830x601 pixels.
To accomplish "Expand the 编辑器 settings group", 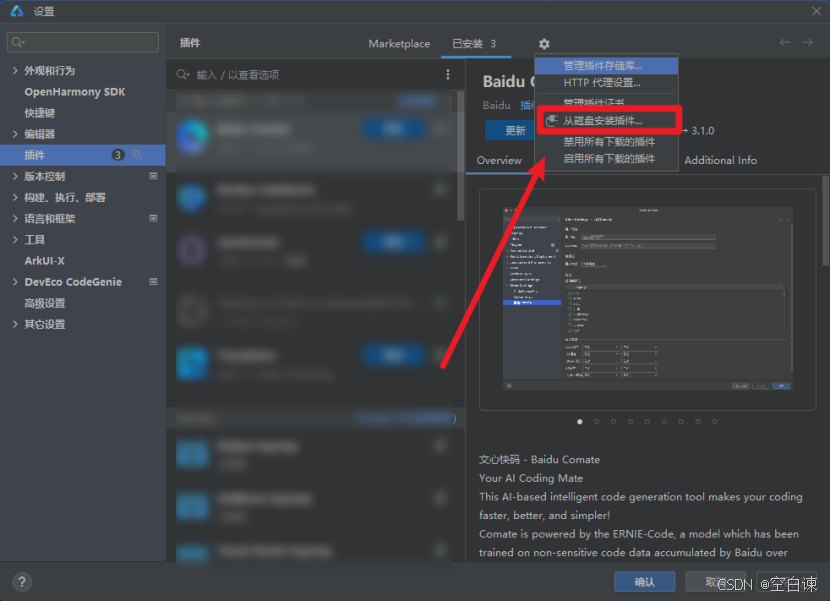I will point(15,134).
